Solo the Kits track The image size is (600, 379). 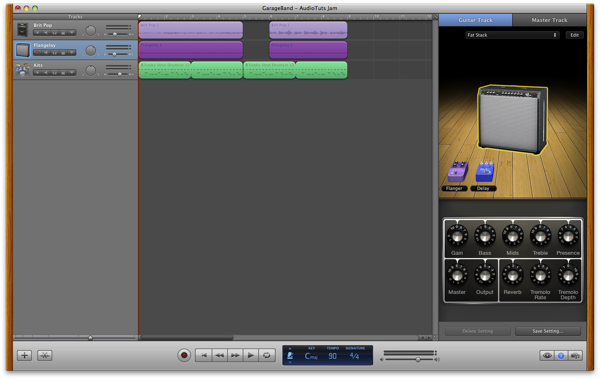point(55,73)
